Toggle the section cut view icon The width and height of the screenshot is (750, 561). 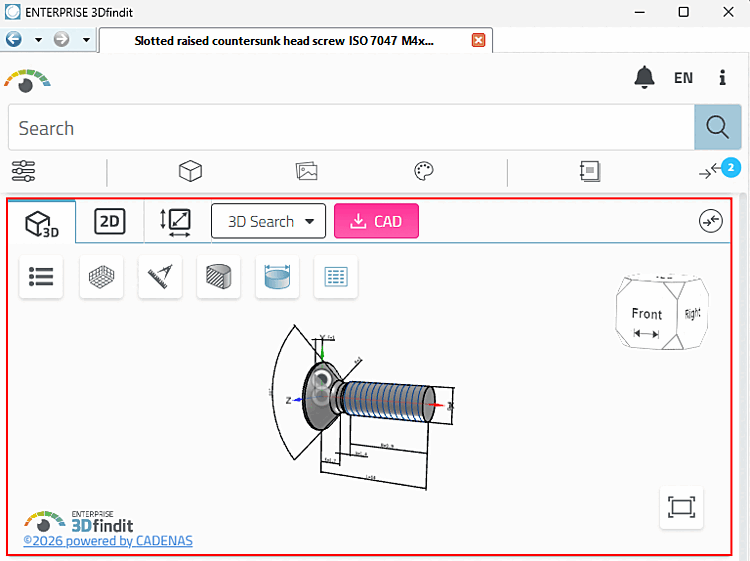[219, 277]
